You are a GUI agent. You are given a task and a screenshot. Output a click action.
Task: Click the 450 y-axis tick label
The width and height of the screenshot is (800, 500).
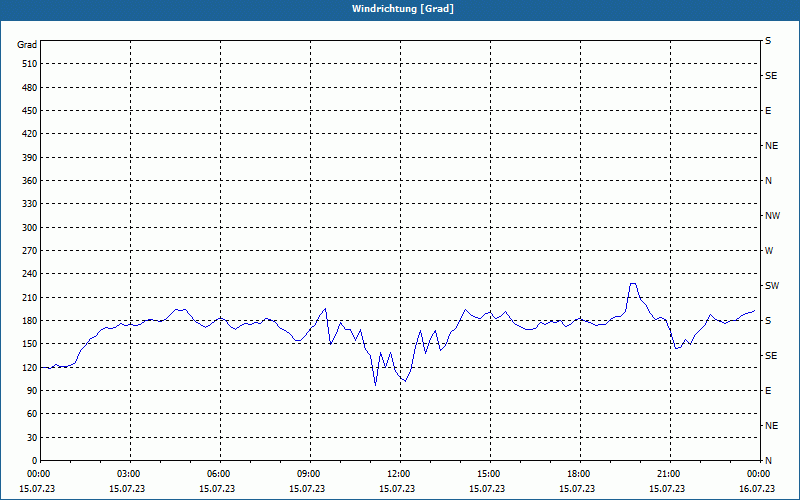30,111
